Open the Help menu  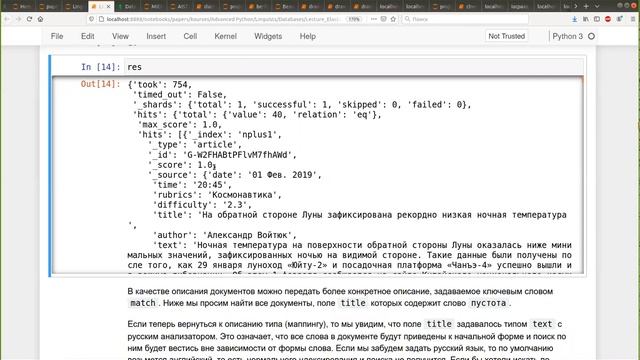tap(307, 36)
